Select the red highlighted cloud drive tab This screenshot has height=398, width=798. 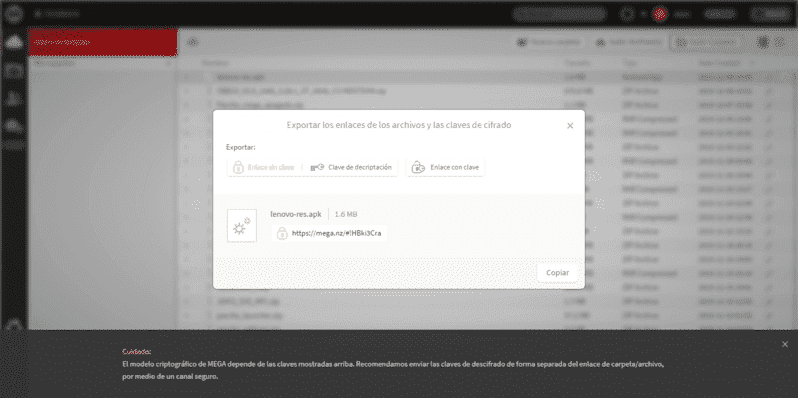click(x=103, y=43)
